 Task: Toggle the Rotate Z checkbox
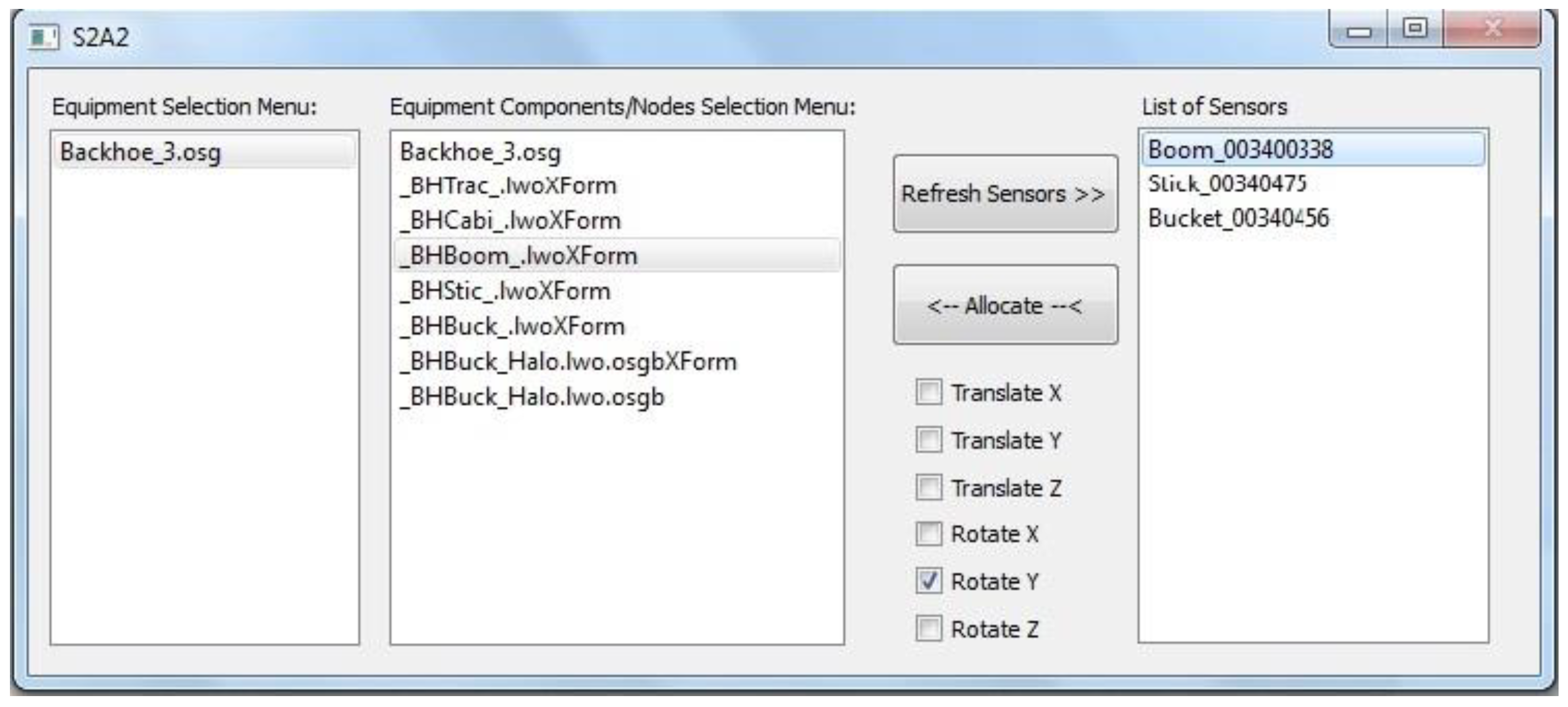click(929, 628)
